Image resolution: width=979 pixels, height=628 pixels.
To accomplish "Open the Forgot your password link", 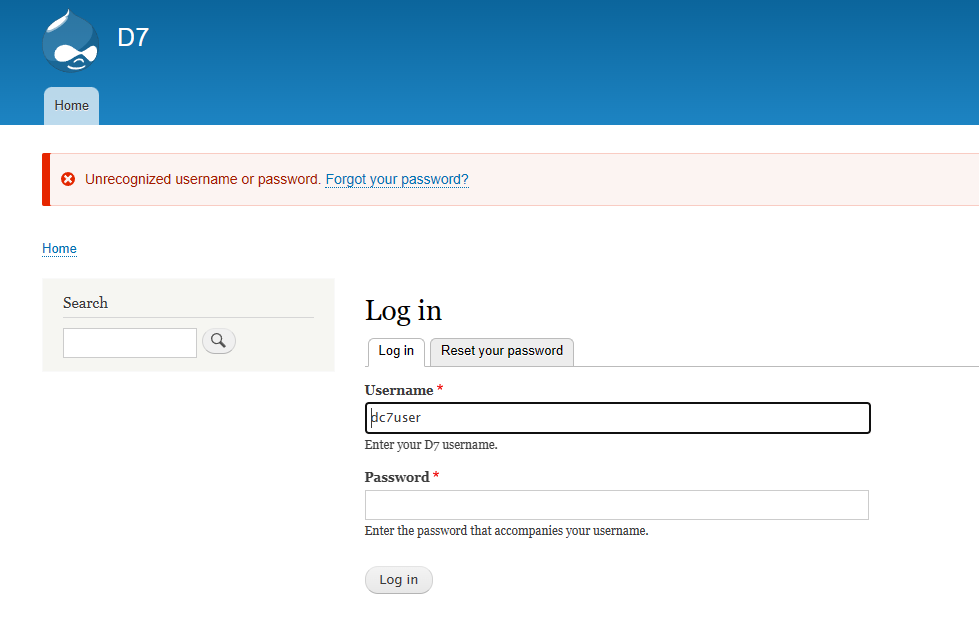I will tap(397, 179).
